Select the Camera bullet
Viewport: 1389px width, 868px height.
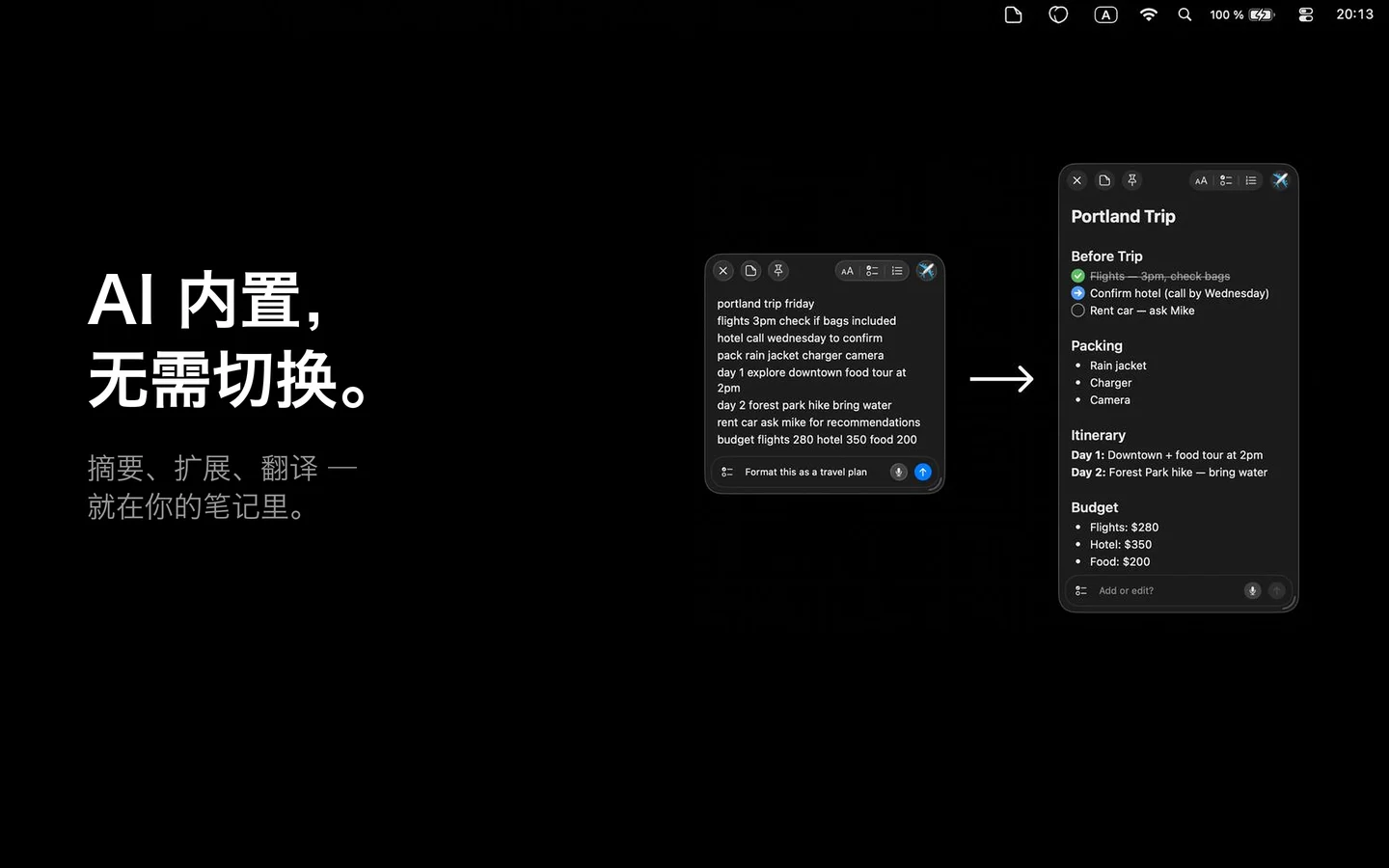[1109, 400]
